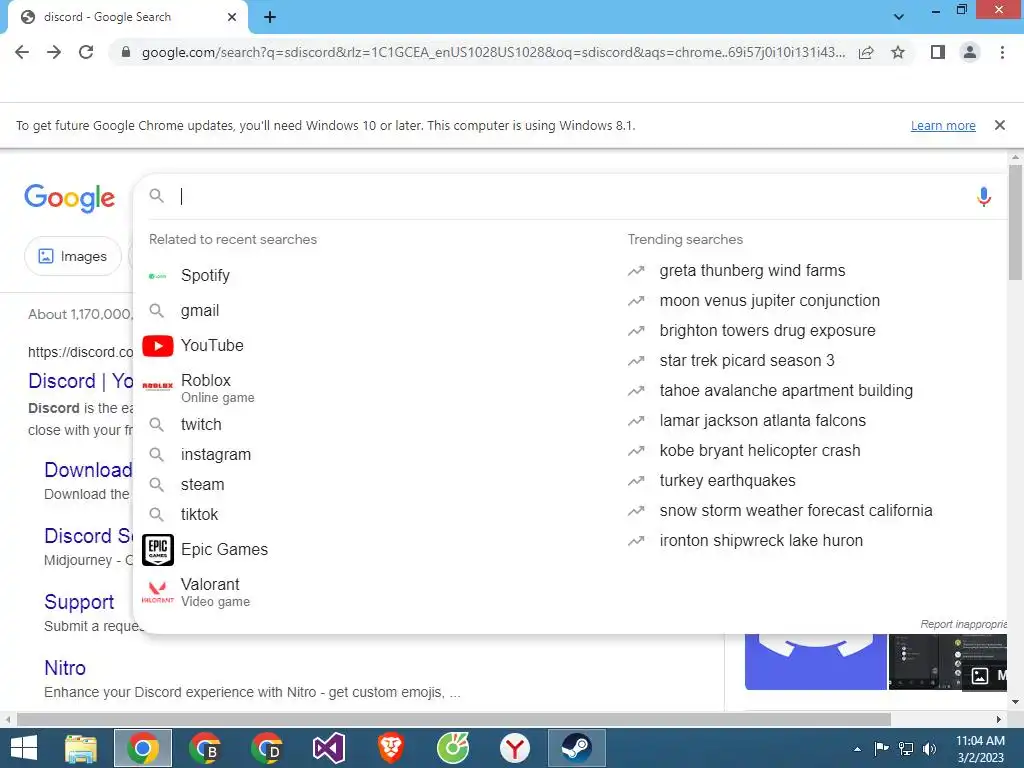1024x768 pixels.
Task: Open the Learn more link
Action: (943, 125)
